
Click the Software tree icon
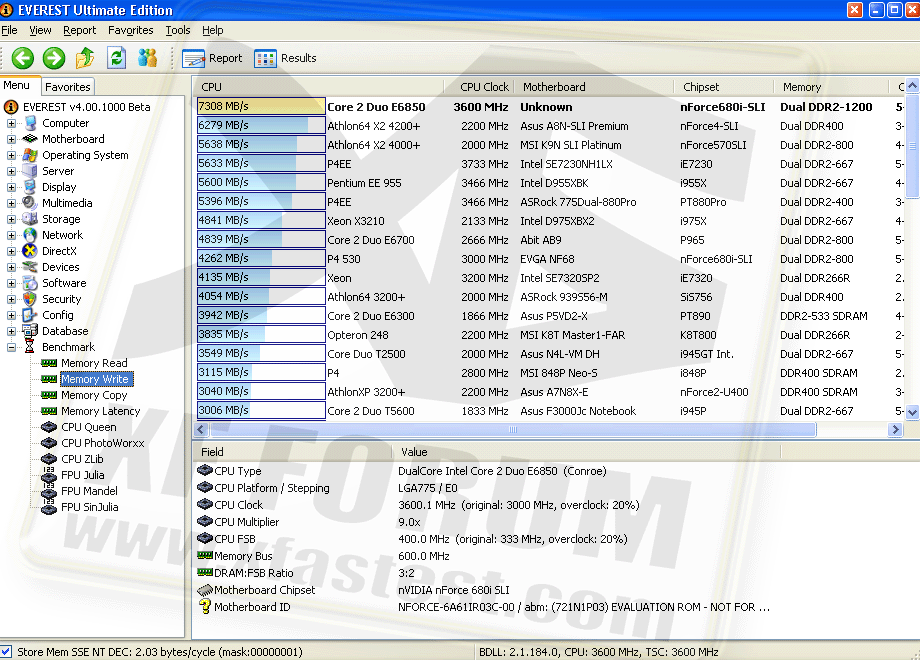(30, 283)
